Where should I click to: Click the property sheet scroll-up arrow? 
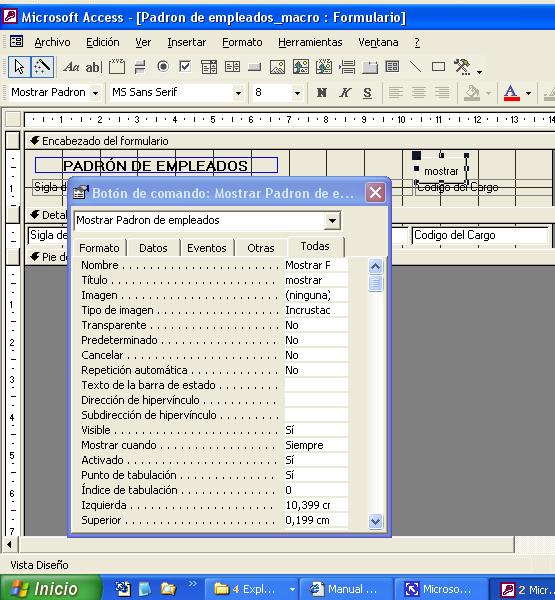tap(375, 266)
